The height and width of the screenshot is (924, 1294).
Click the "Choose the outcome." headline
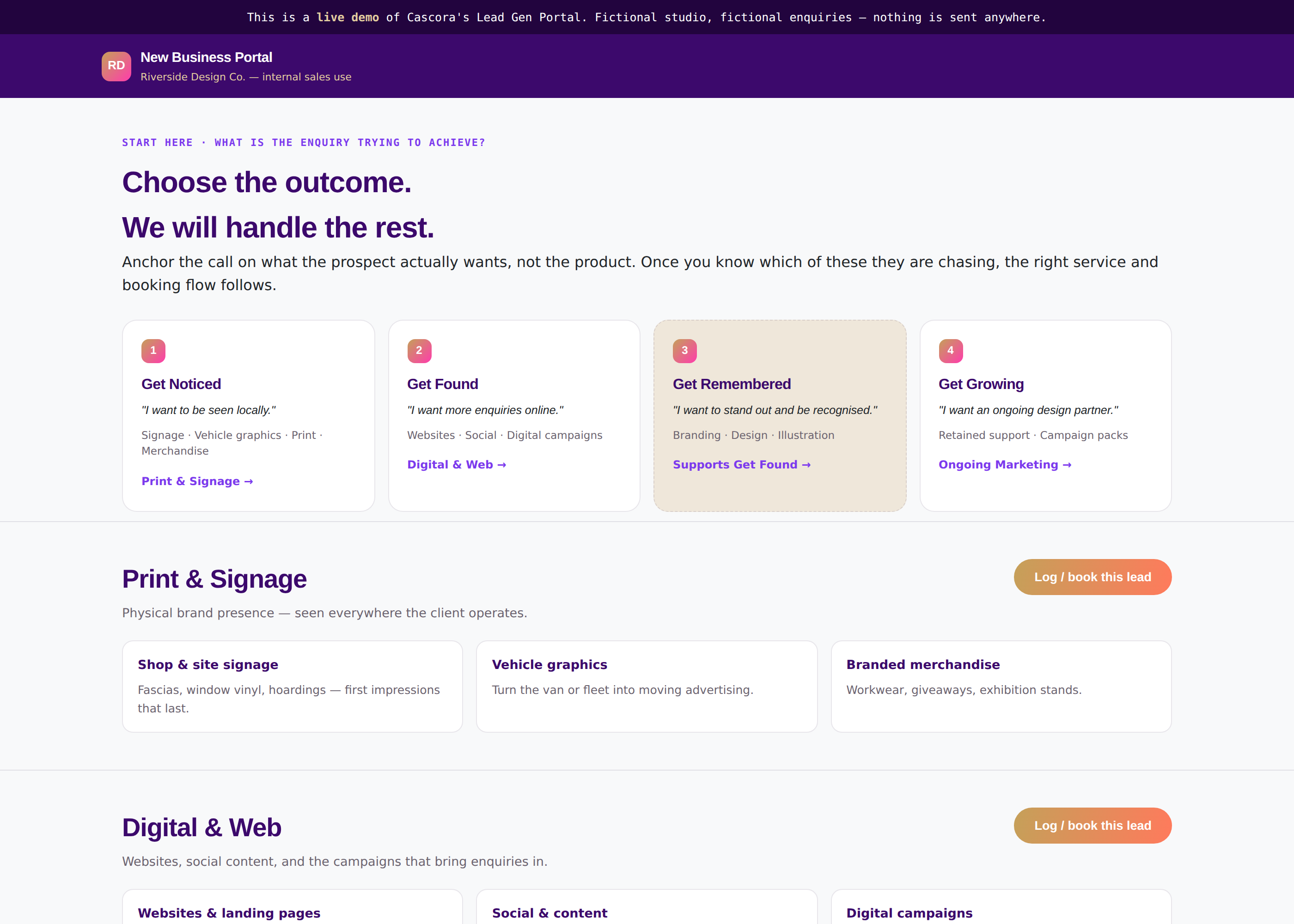(266, 182)
